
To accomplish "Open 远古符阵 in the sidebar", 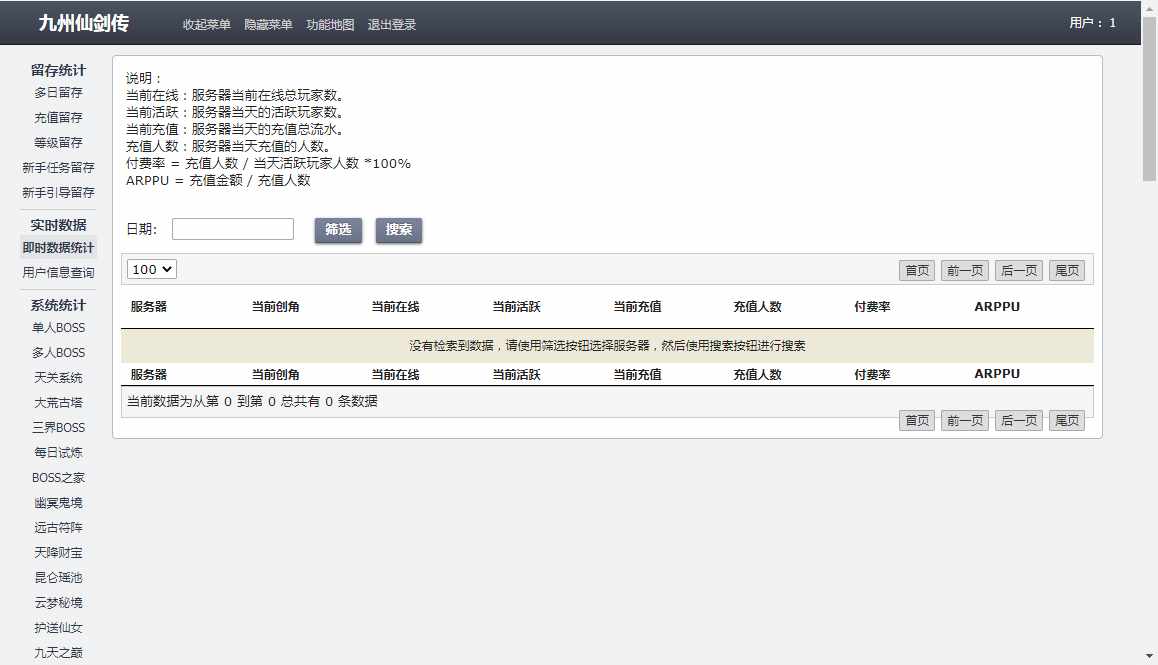I will click(x=58, y=528).
